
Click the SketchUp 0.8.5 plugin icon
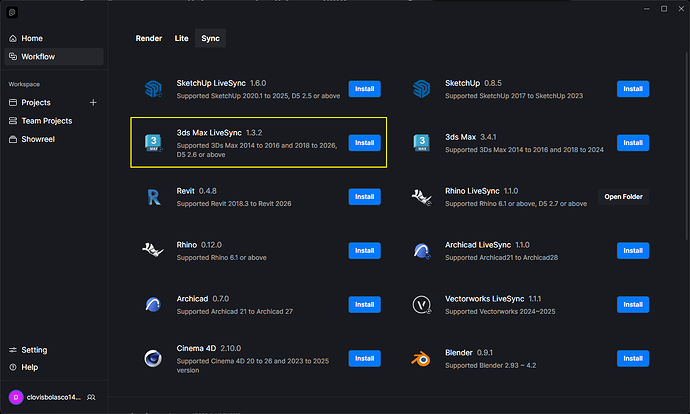click(x=422, y=89)
